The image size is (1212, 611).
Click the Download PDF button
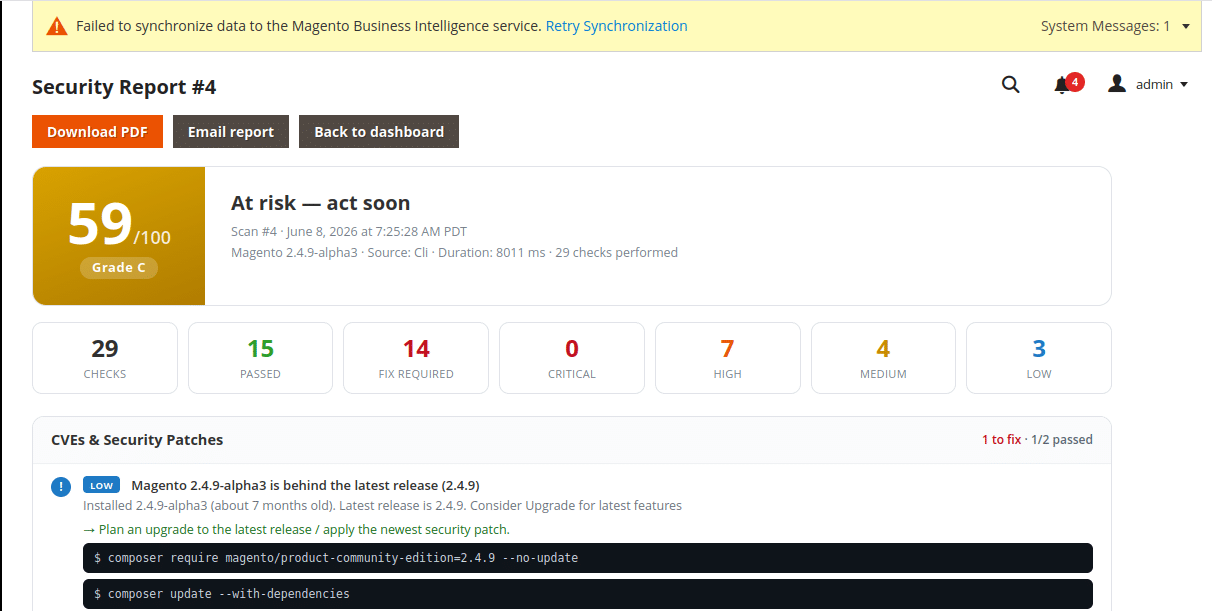pos(97,132)
